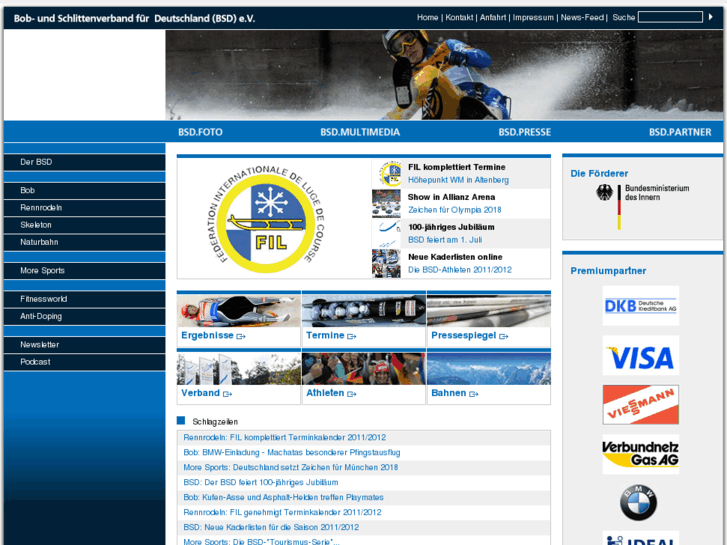This screenshot has height=545, width=727.
Task: Click the external-link icon beside Termine
Action: [x=352, y=336]
